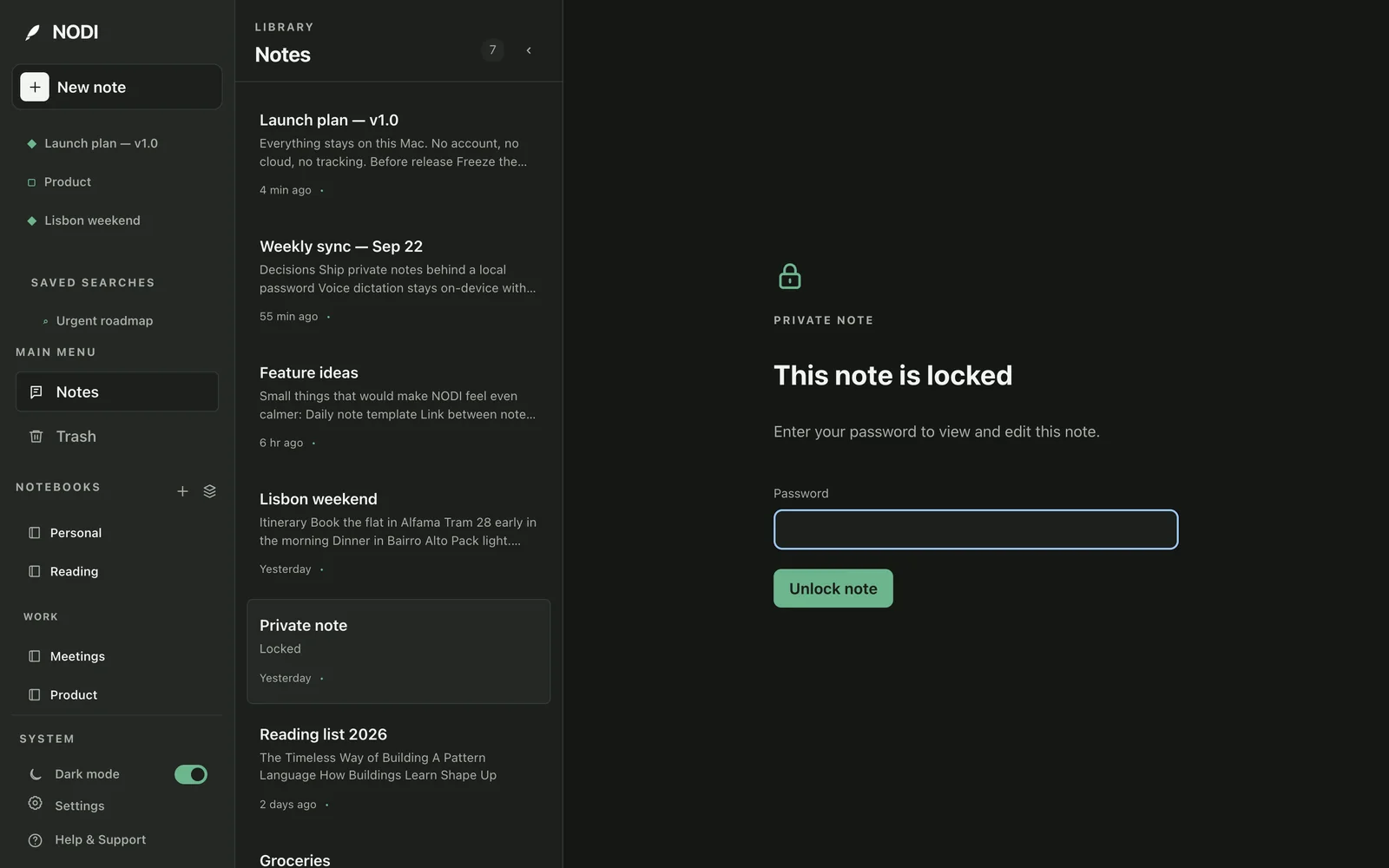Click the stacked layers icon beside Notebooks
Image resolution: width=1389 pixels, height=868 pixels.
(209, 491)
